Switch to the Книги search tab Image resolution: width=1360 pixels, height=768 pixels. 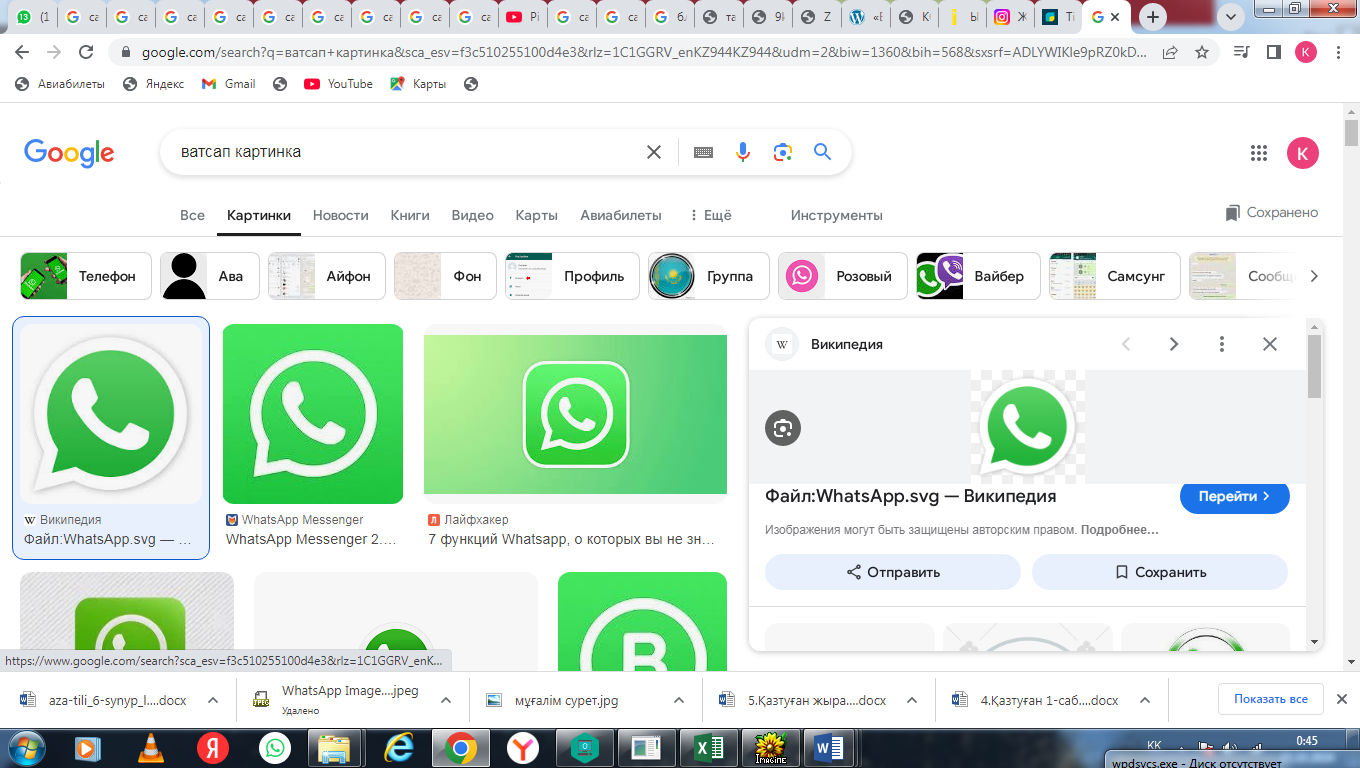410,215
